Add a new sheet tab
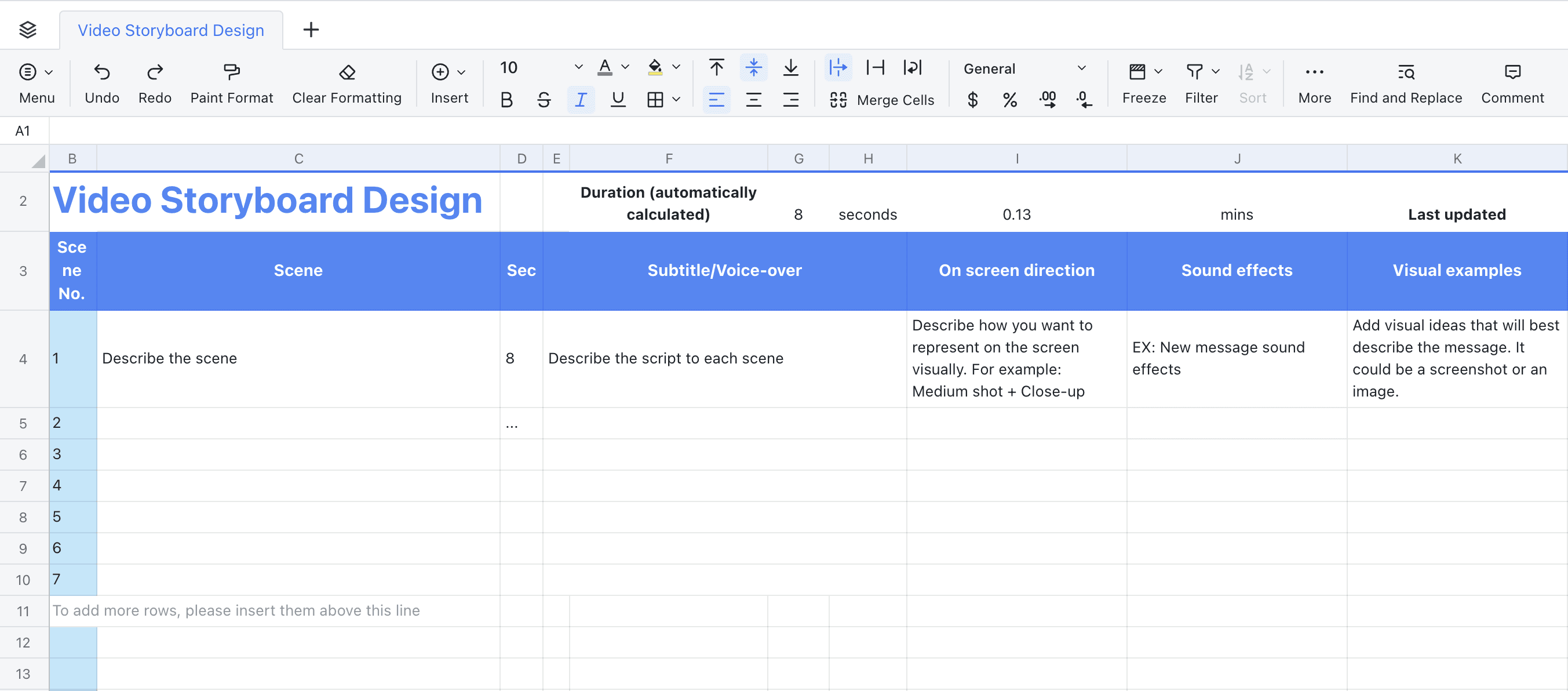The width and height of the screenshot is (1568, 691). click(x=311, y=30)
